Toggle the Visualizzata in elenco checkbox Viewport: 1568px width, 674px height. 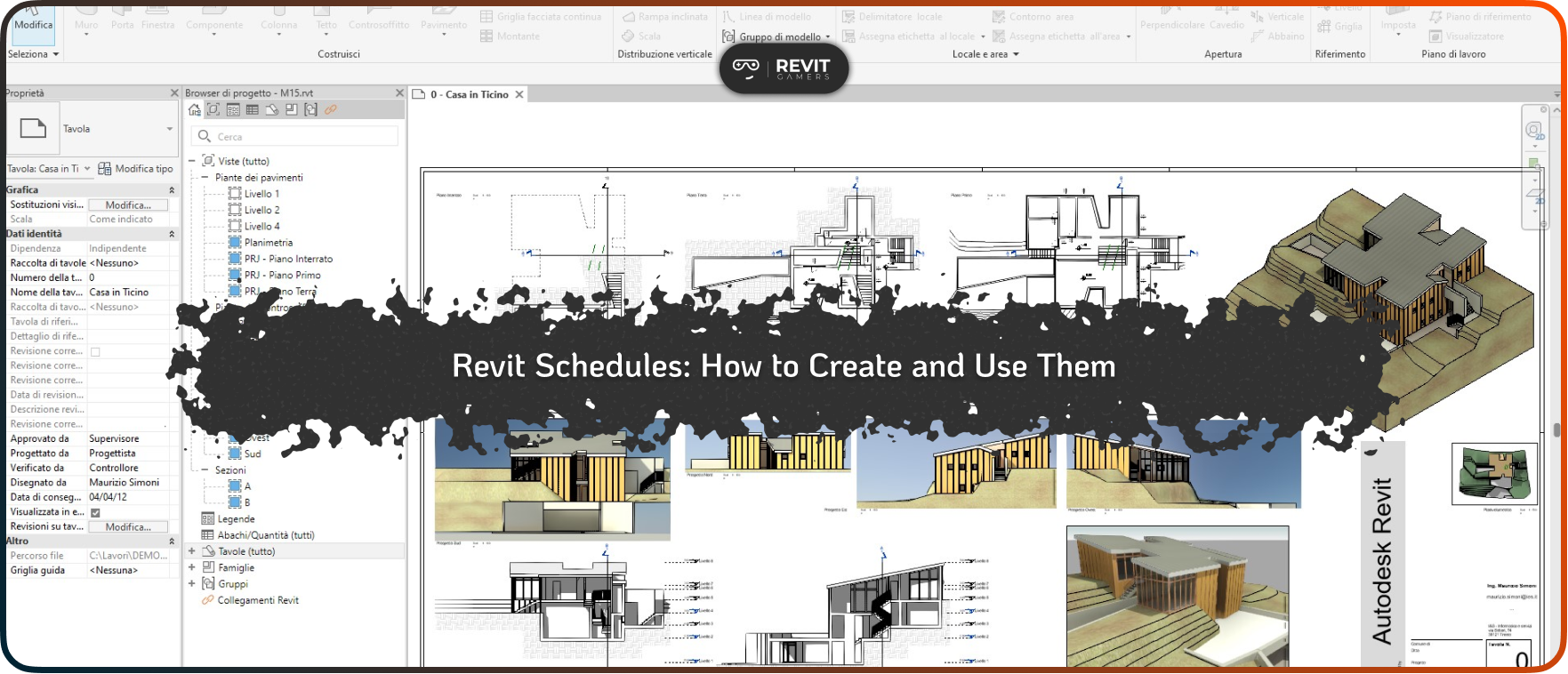click(x=95, y=512)
